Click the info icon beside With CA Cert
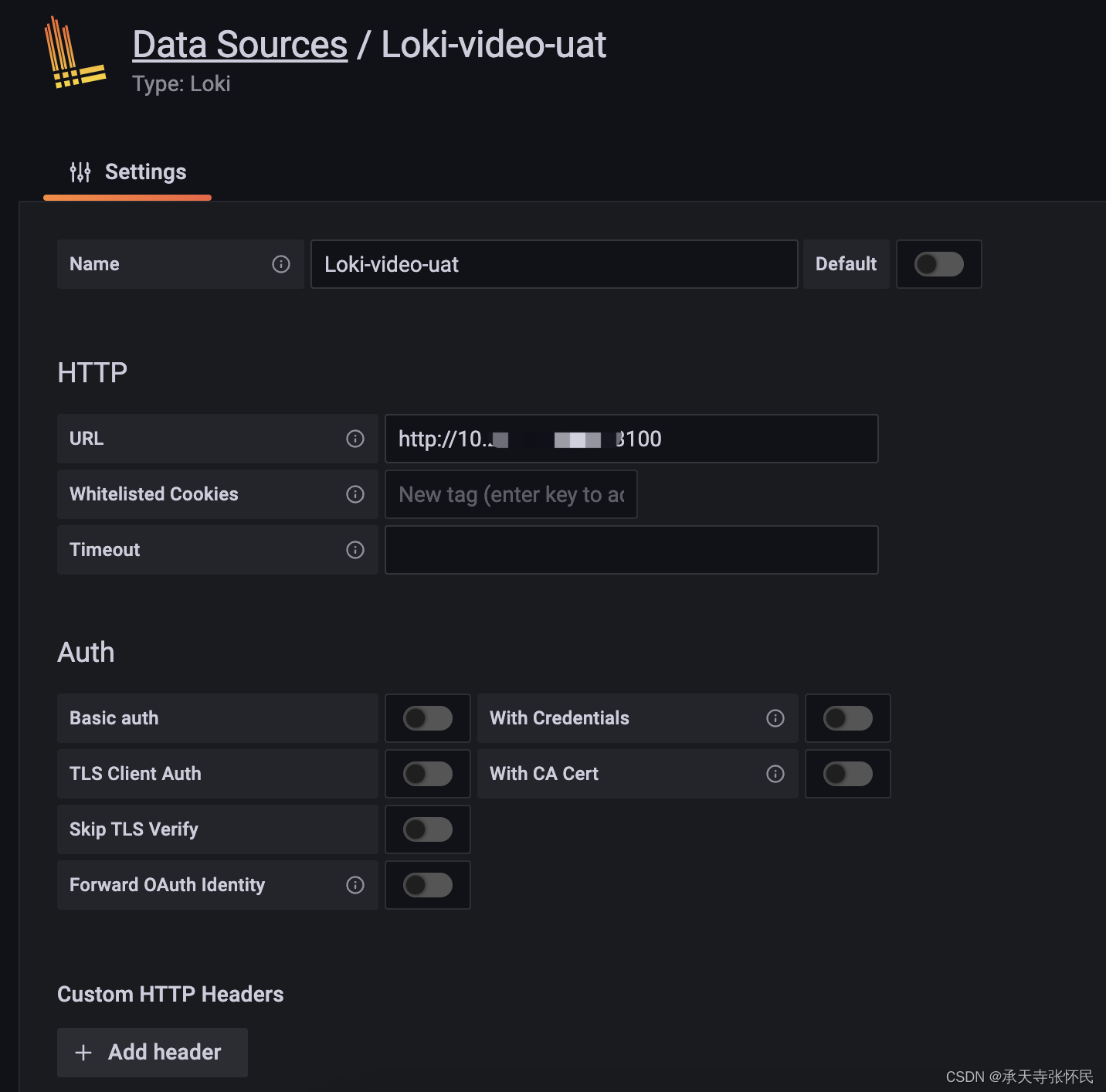This screenshot has width=1106, height=1092. pos(775,774)
